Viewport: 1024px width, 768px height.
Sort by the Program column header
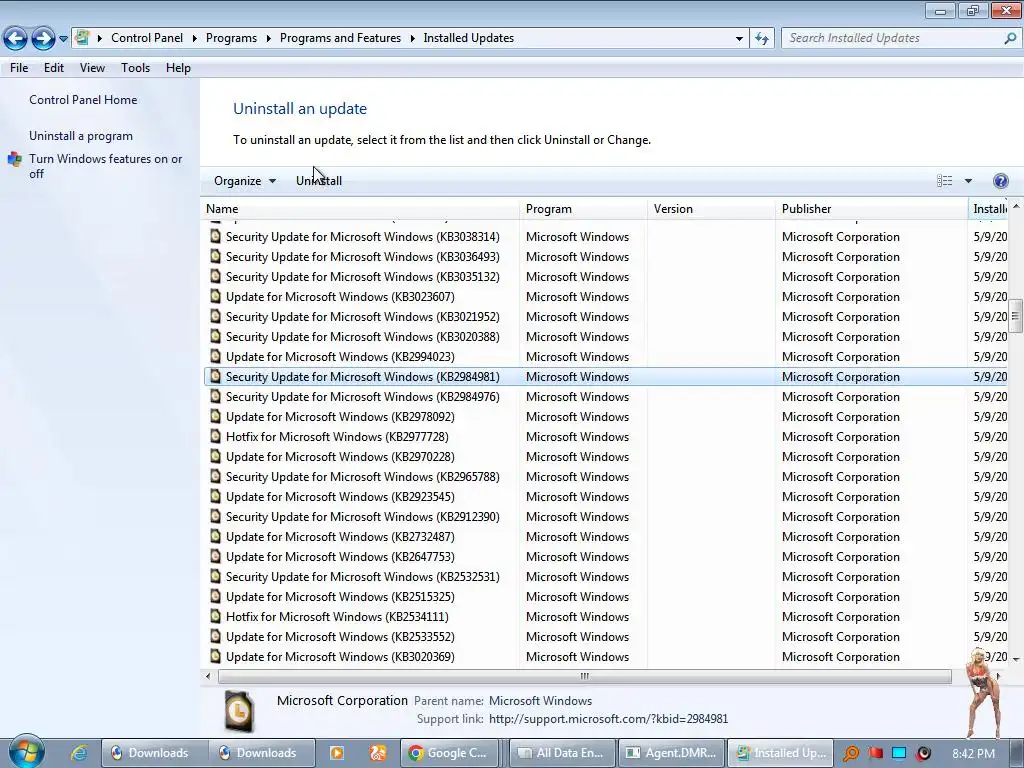point(583,209)
